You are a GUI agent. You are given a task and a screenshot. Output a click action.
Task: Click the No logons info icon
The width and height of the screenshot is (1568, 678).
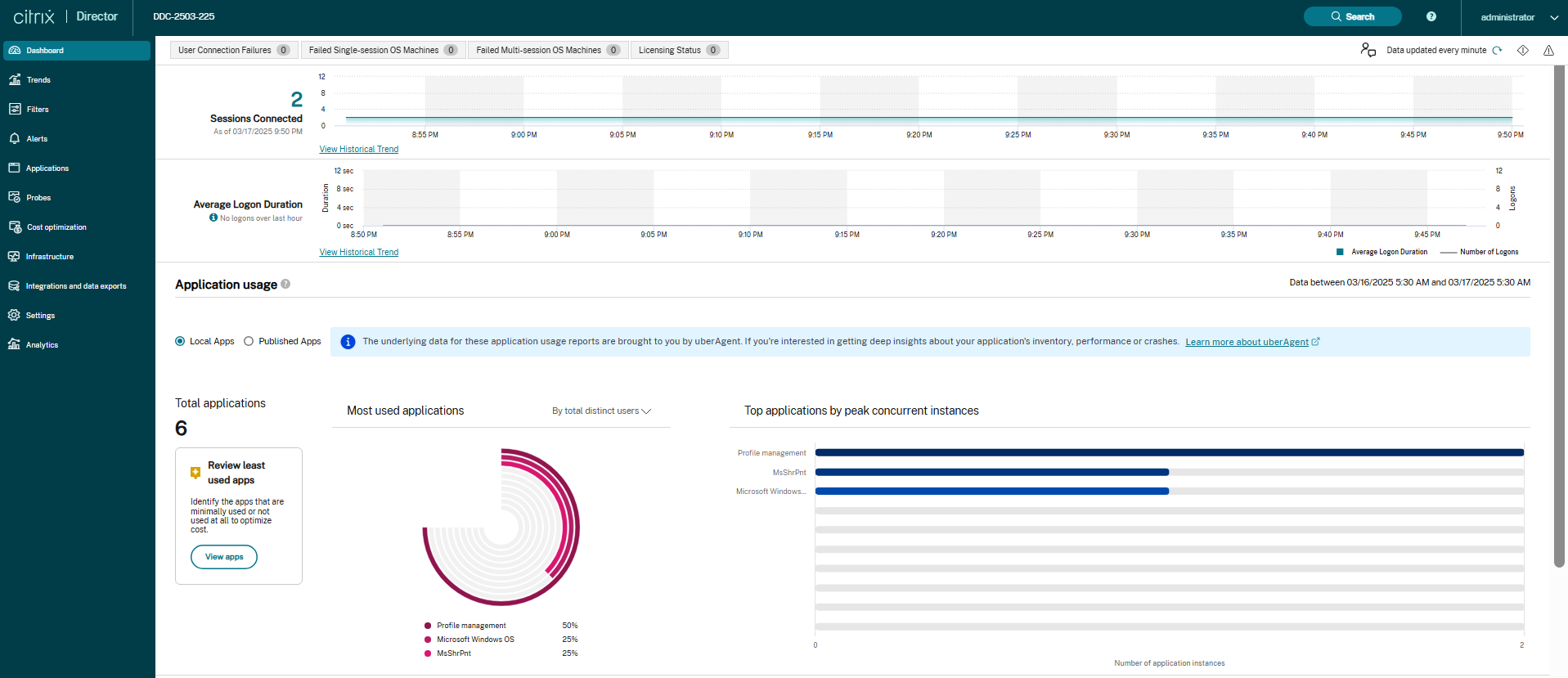point(213,218)
